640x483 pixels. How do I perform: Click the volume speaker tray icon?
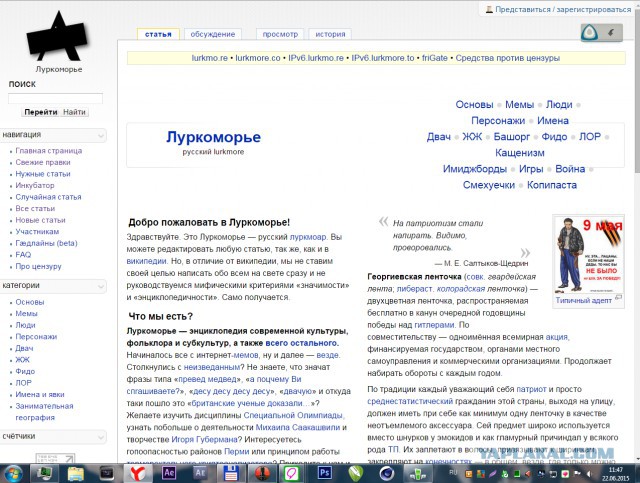click(589, 474)
